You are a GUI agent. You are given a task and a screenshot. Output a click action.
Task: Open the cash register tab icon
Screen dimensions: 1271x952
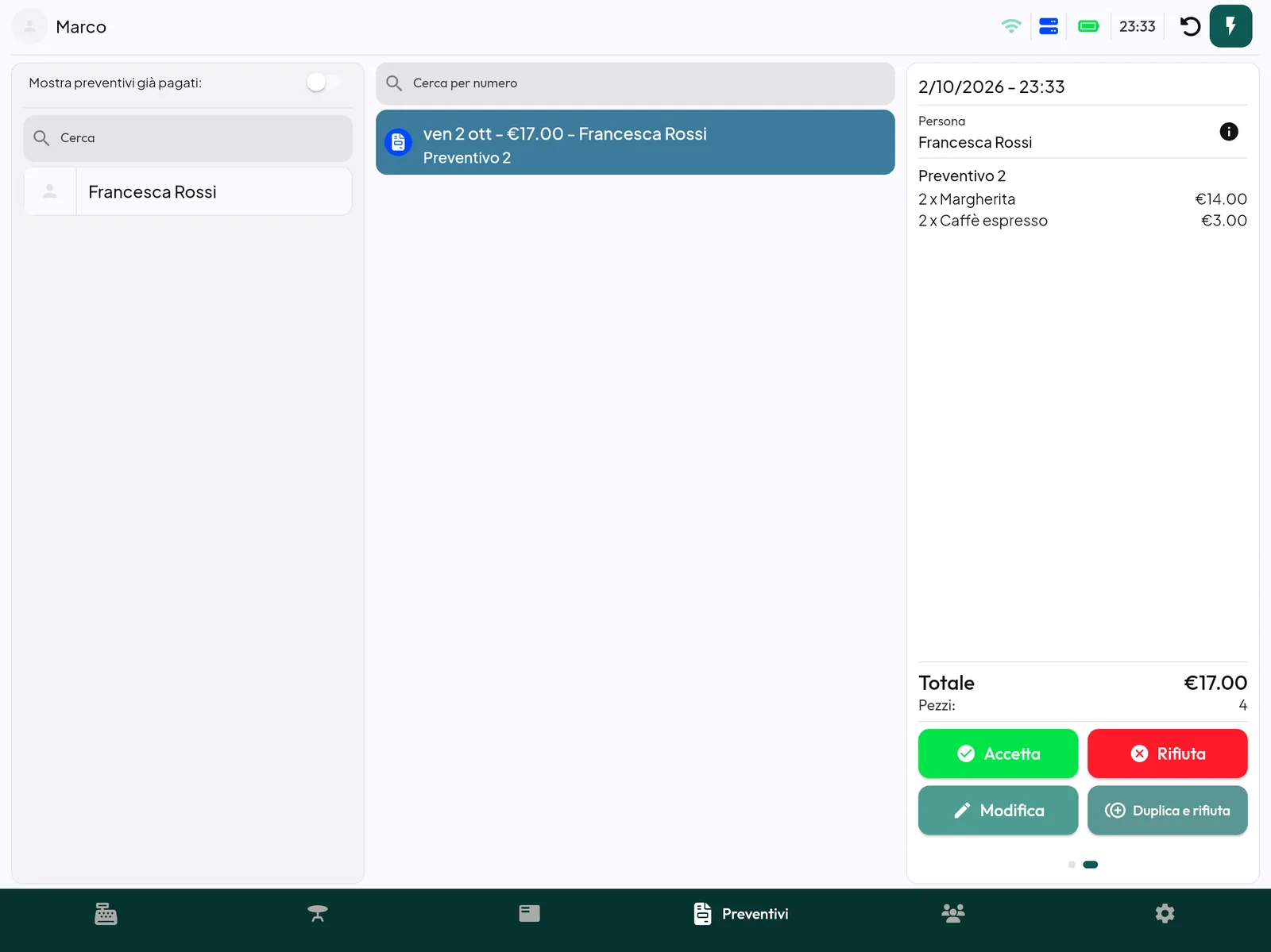[x=106, y=914]
